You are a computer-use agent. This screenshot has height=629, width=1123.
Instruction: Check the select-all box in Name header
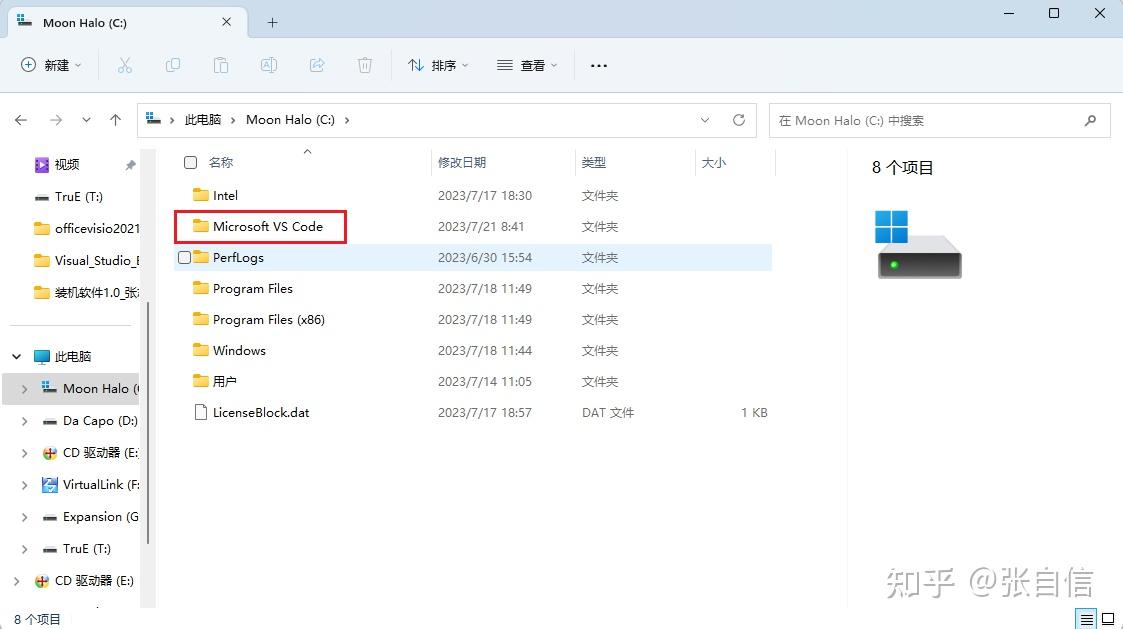189,162
